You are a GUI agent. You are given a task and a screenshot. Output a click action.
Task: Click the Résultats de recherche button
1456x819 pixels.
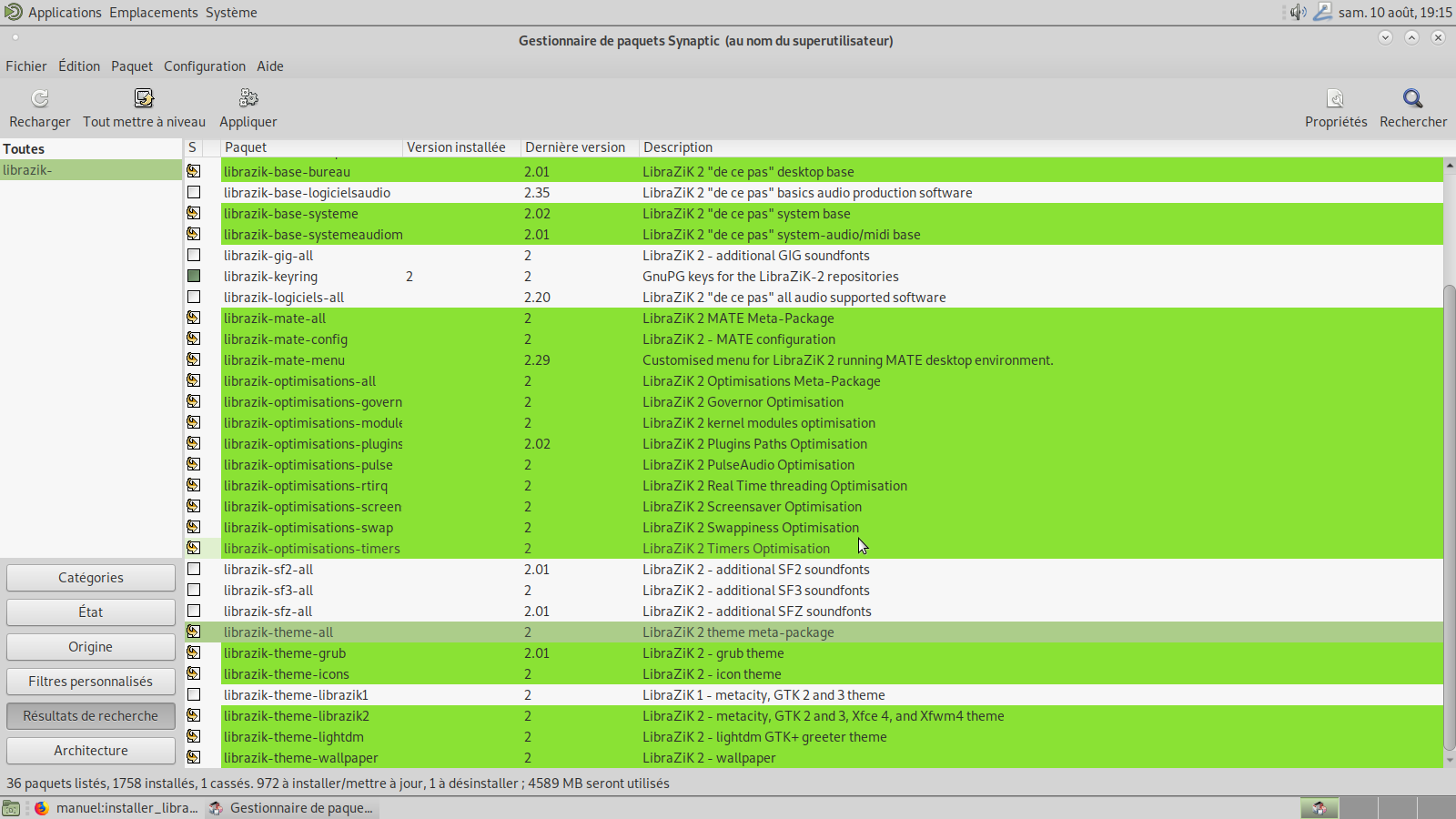tap(91, 716)
